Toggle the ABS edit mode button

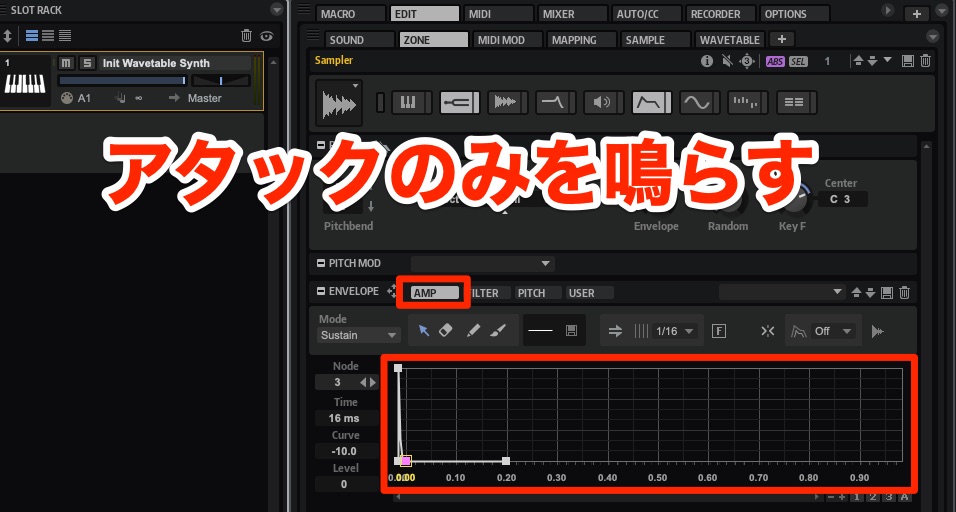pyautogui.click(x=775, y=62)
